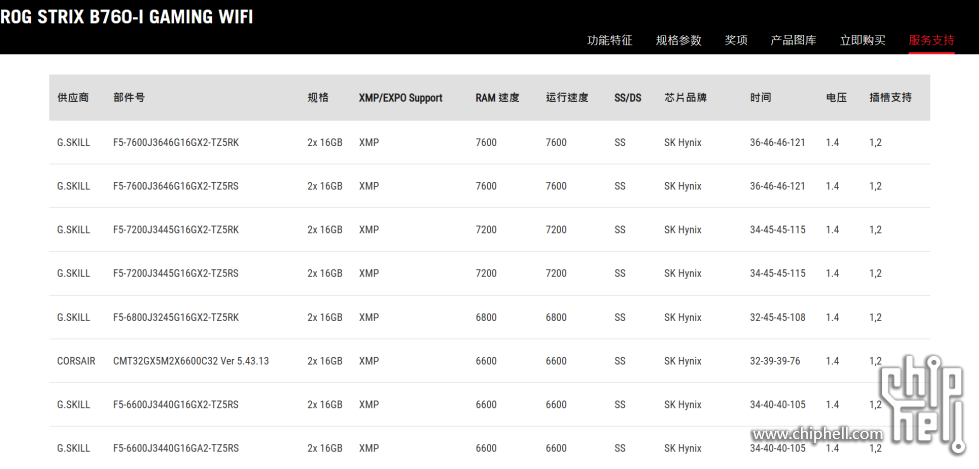Click voltage 1.4 in the F5-6800J3245G16GX2-TZ5RK row
The image size is (979, 469).
[x=832, y=317]
